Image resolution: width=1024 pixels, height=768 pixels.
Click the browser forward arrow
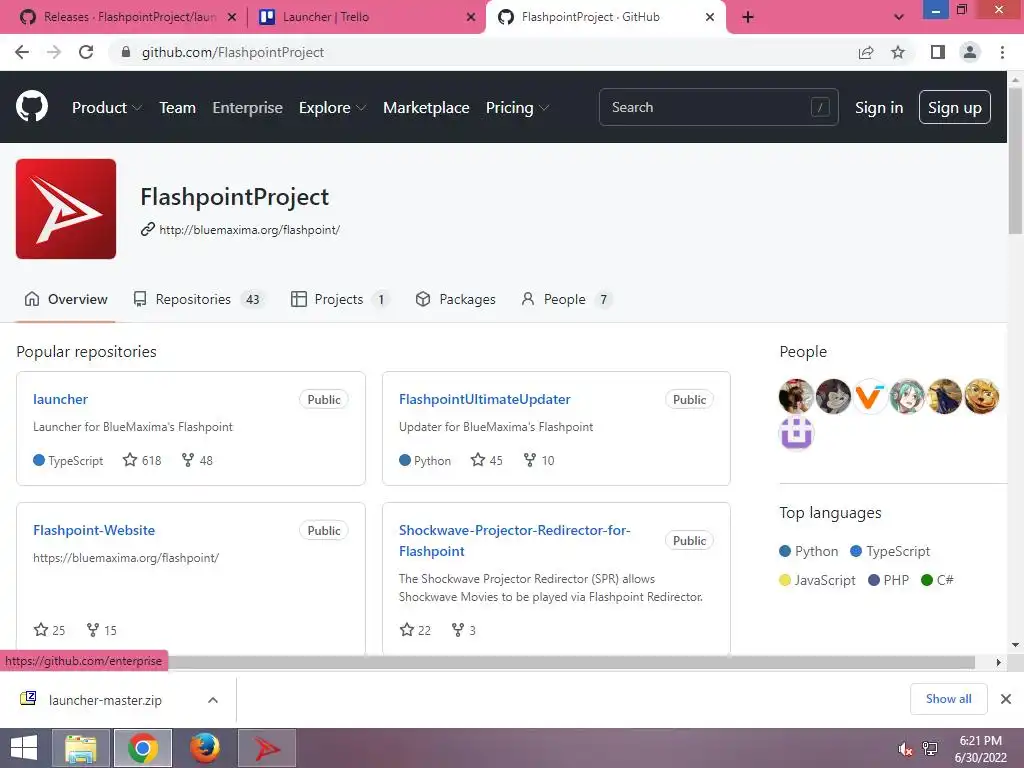(54, 52)
